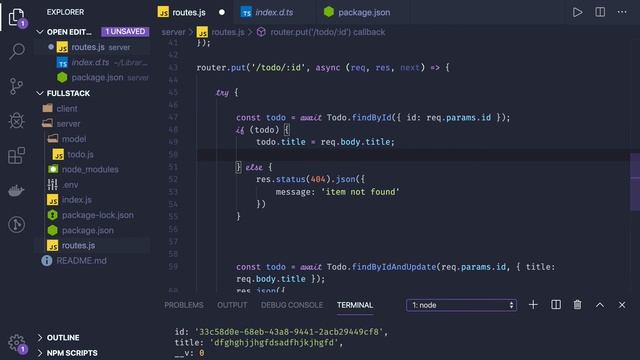The width and height of the screenshot is (640, 360).
Task: Expand the NPM SCRIPTS section
Action: [x=72, y=353]
